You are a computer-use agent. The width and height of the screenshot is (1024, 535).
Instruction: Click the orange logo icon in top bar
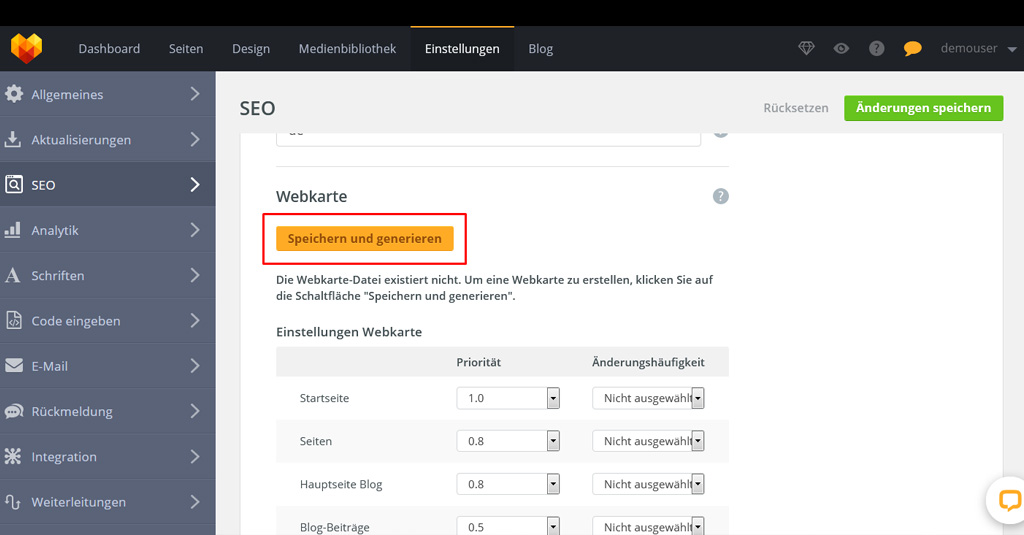(27, 48)
